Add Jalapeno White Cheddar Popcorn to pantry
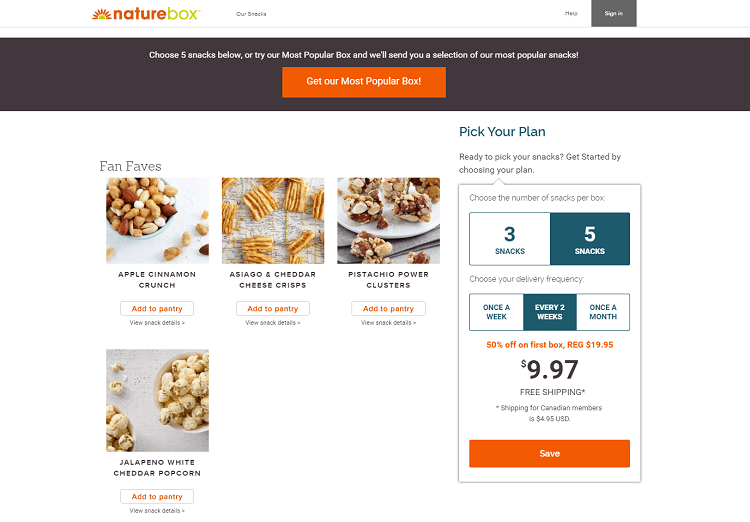 [x=157, y=497]
